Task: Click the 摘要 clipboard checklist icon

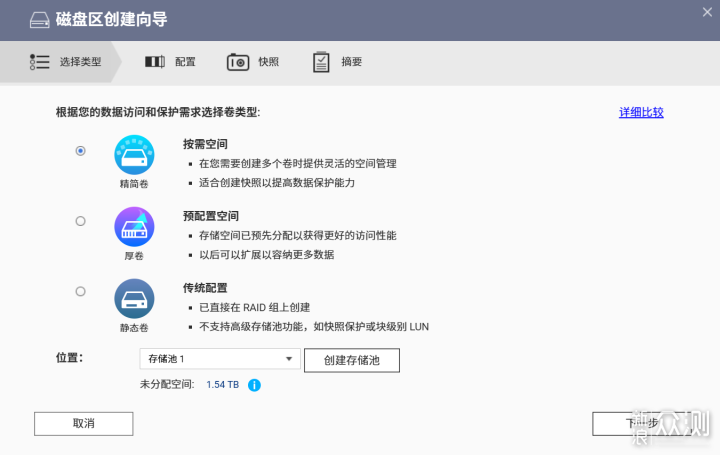Action: (x=321, y=62)
